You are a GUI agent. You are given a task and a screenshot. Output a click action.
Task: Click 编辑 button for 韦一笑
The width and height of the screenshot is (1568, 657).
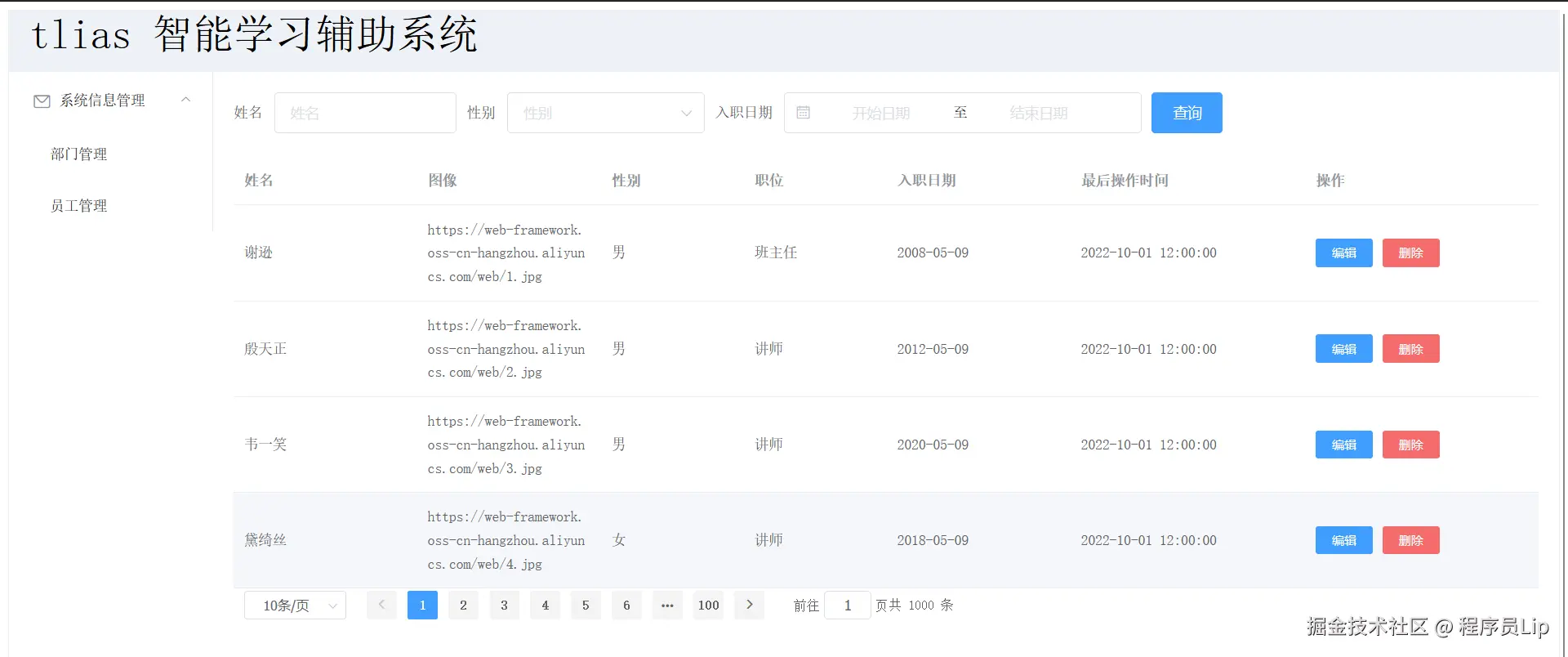[1343, 445]
